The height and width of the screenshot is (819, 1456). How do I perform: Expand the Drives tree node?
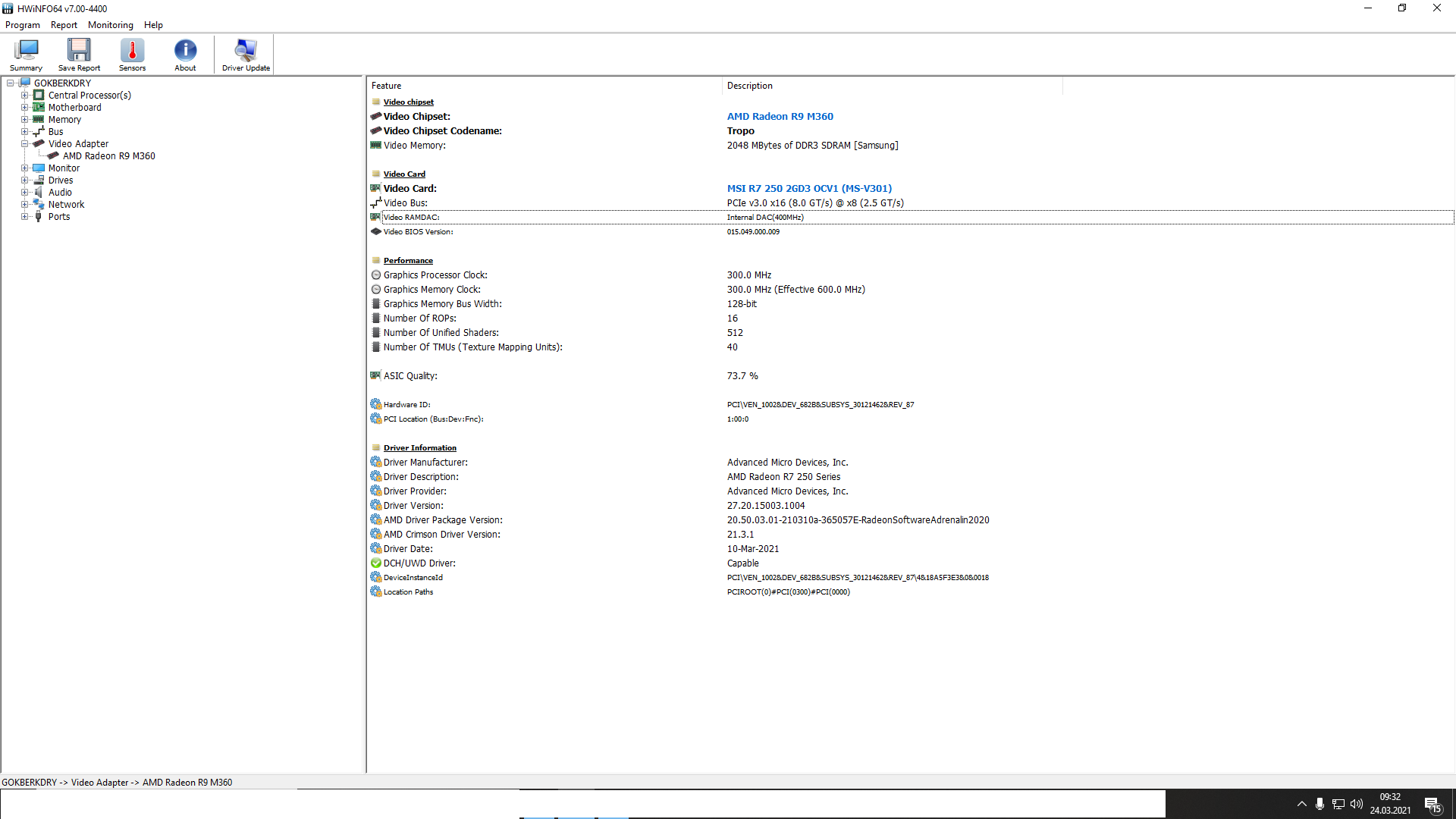click(24, 180)
